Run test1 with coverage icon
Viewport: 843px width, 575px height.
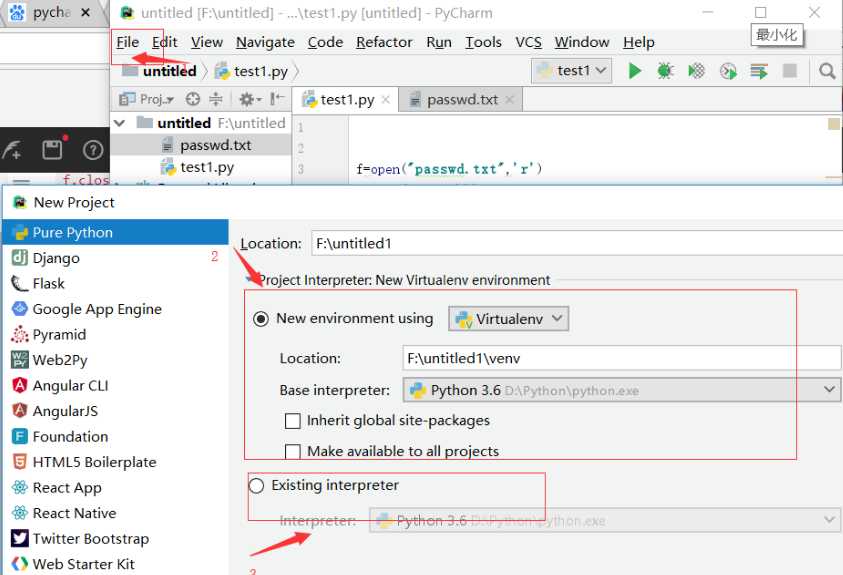696,71
